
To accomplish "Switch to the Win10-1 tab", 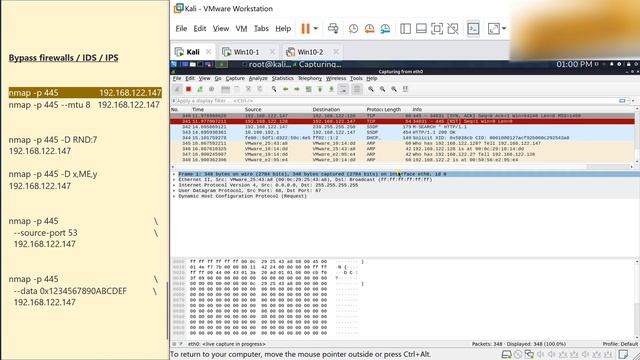I will pos(247,52).
